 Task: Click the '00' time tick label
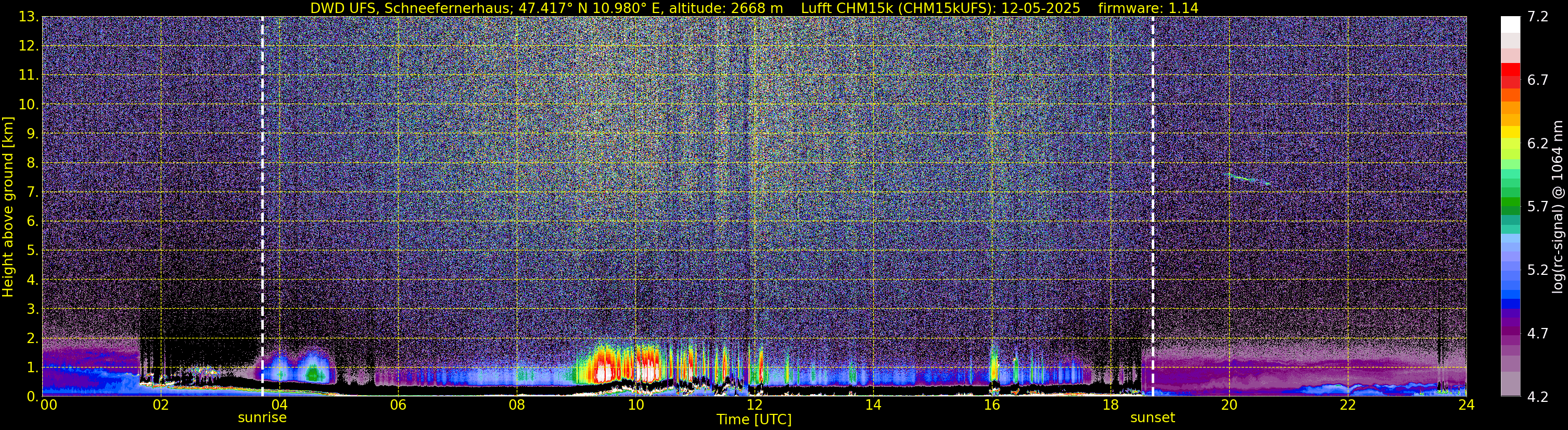[x=49, y=405]
